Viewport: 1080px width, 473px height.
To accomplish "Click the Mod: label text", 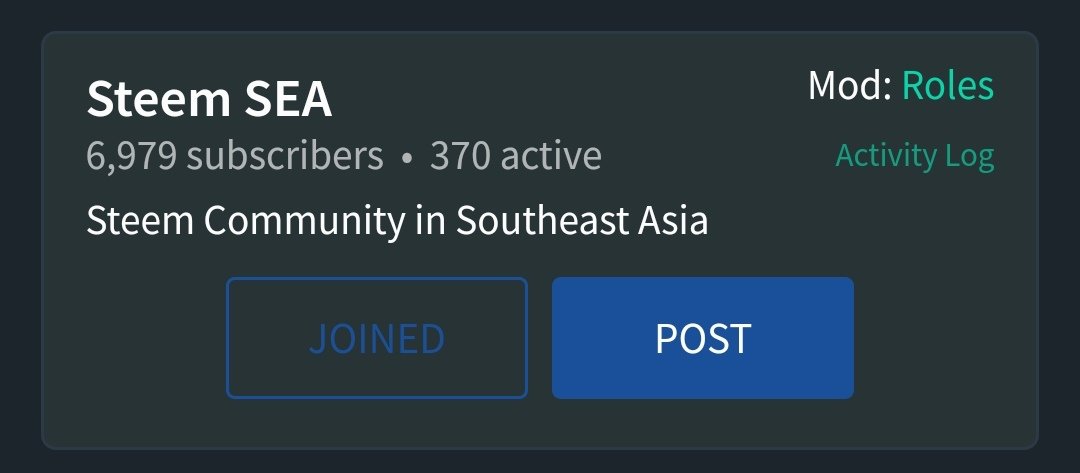I will tap(850, 86).
